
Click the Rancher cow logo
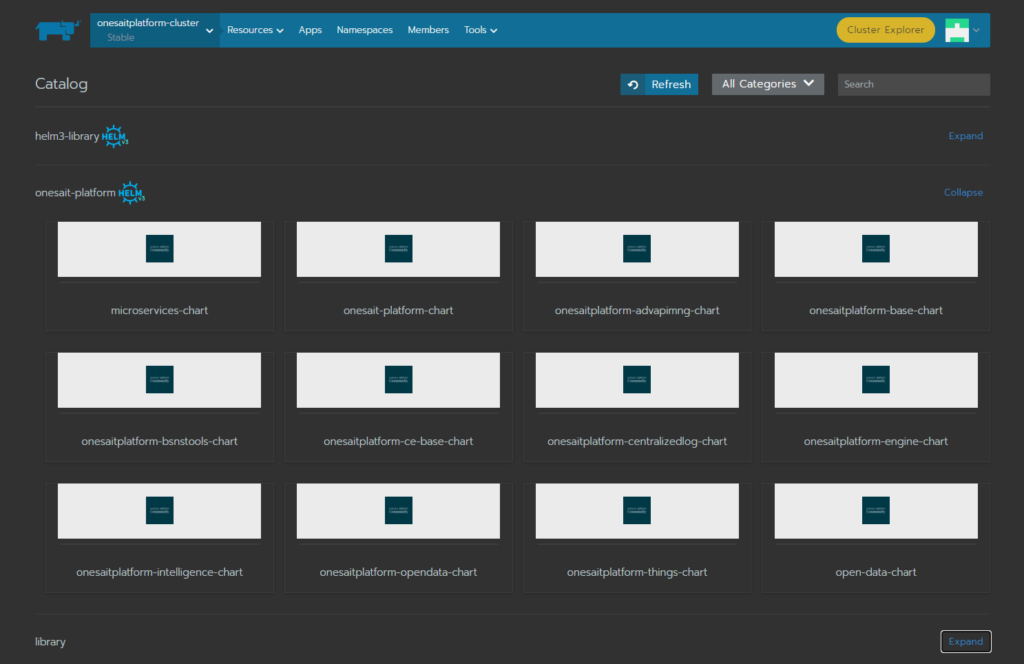pos(57,30)
